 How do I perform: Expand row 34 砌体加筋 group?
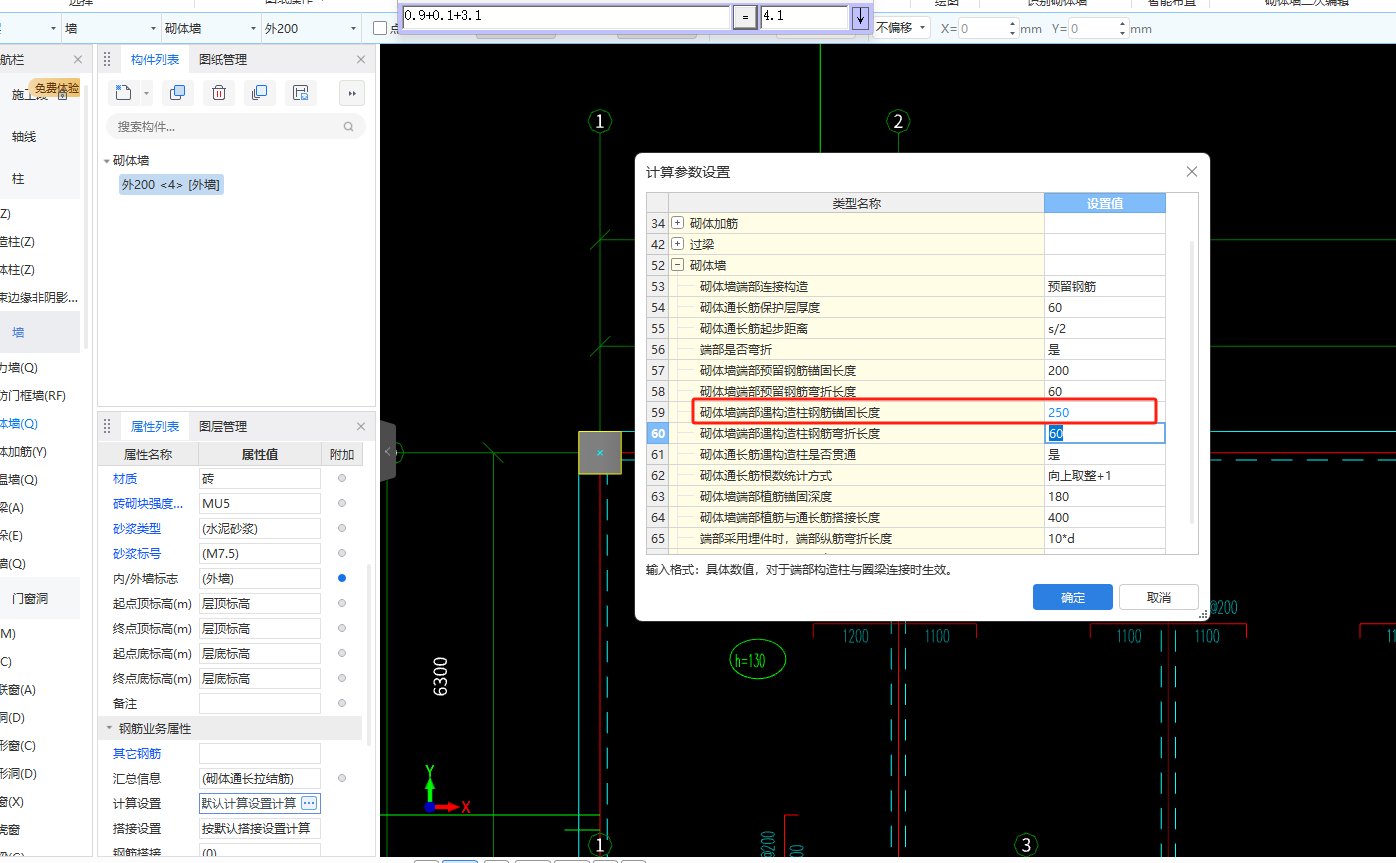(x=677, y=223)
